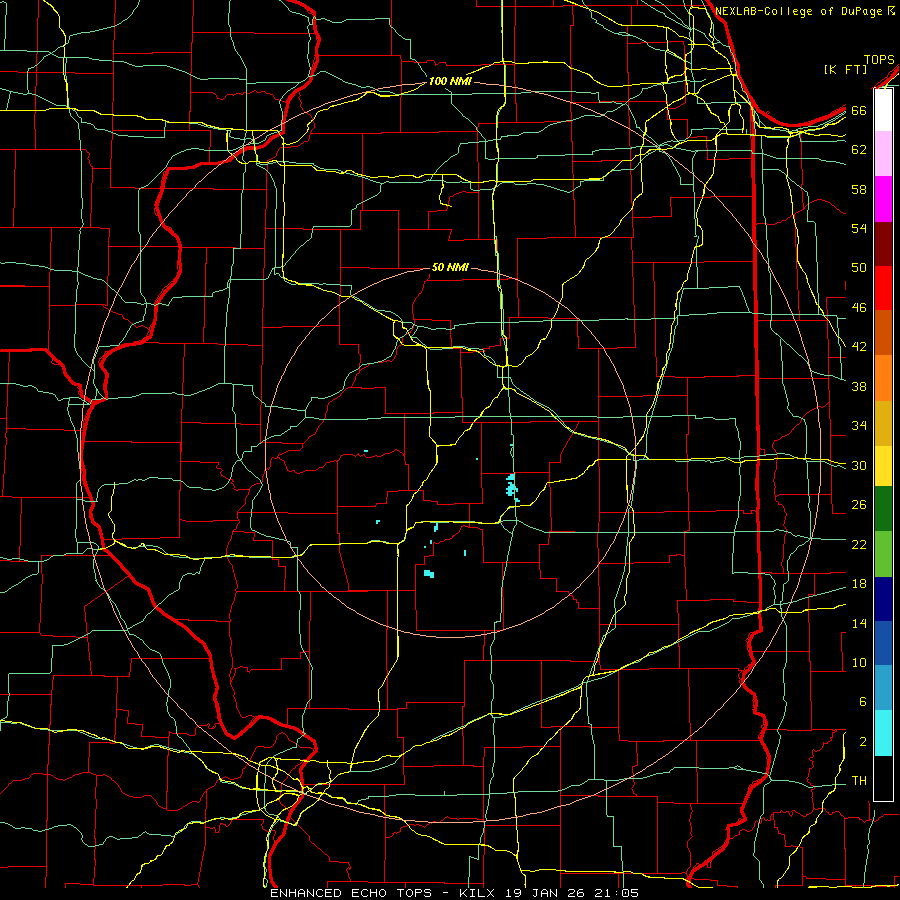This screenshot has height=900, width=900.
Task: Click the 2 legend scale value
Action: tap(862, 742)
